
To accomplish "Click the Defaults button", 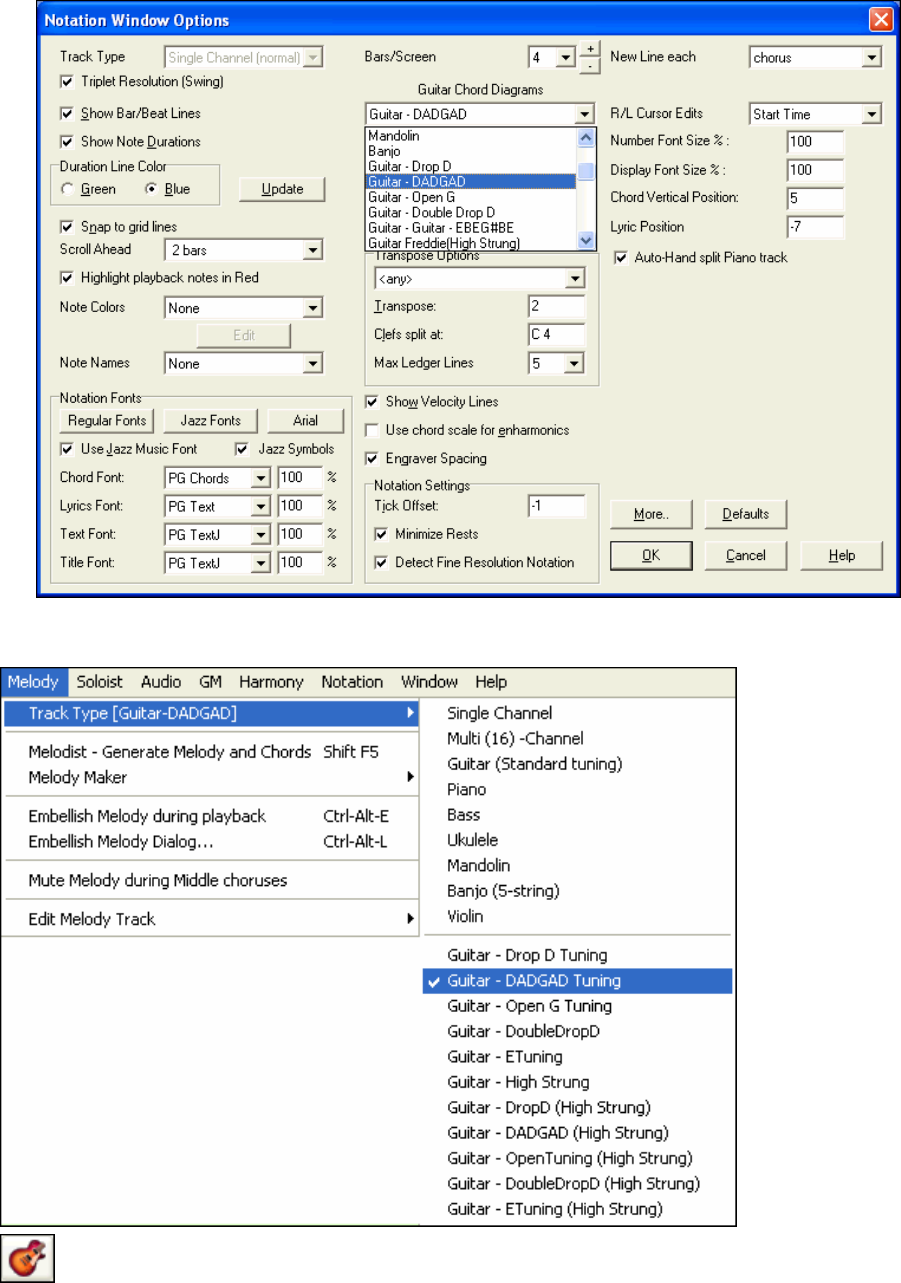I will point(744,515).
